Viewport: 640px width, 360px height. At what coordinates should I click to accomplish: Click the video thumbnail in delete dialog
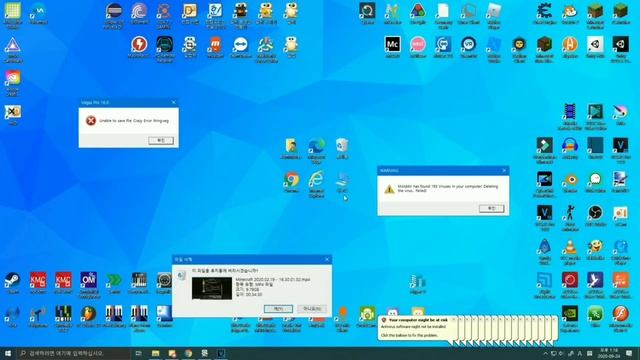(212, 288)
